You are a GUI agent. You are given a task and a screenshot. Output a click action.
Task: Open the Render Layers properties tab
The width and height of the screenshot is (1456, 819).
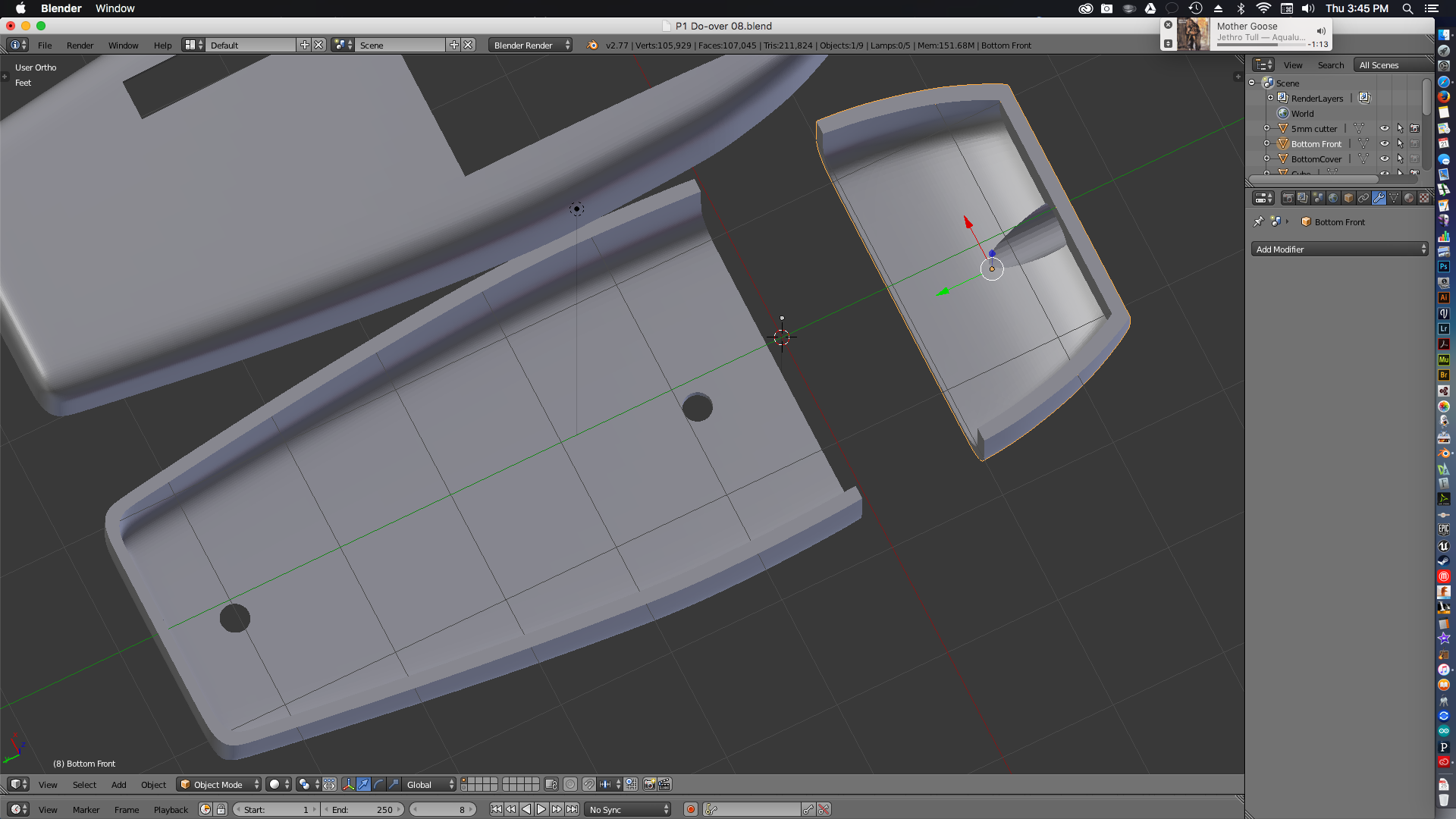pos(1303,198)
